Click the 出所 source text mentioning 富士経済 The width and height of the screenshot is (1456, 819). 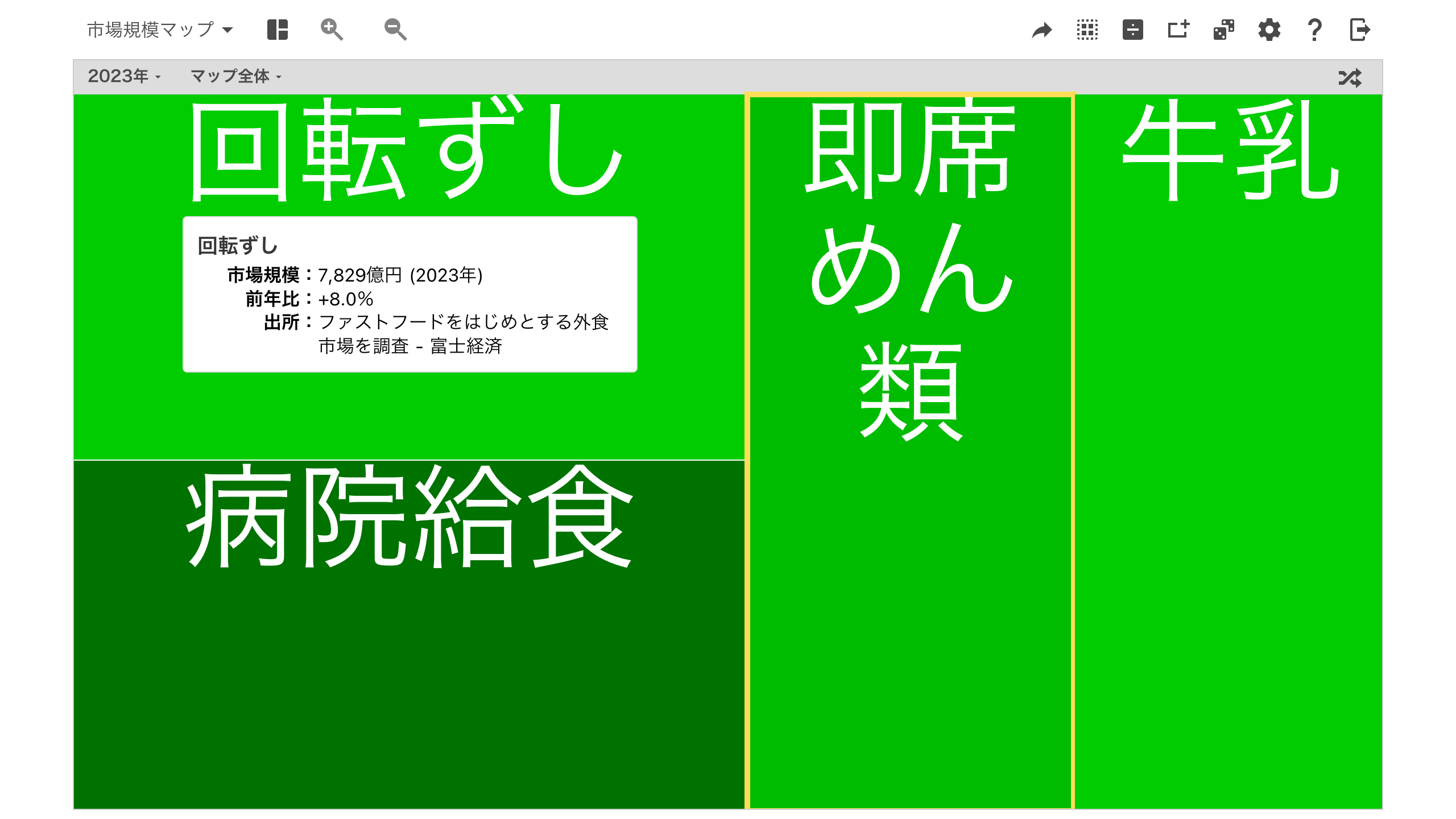(463, 334)
